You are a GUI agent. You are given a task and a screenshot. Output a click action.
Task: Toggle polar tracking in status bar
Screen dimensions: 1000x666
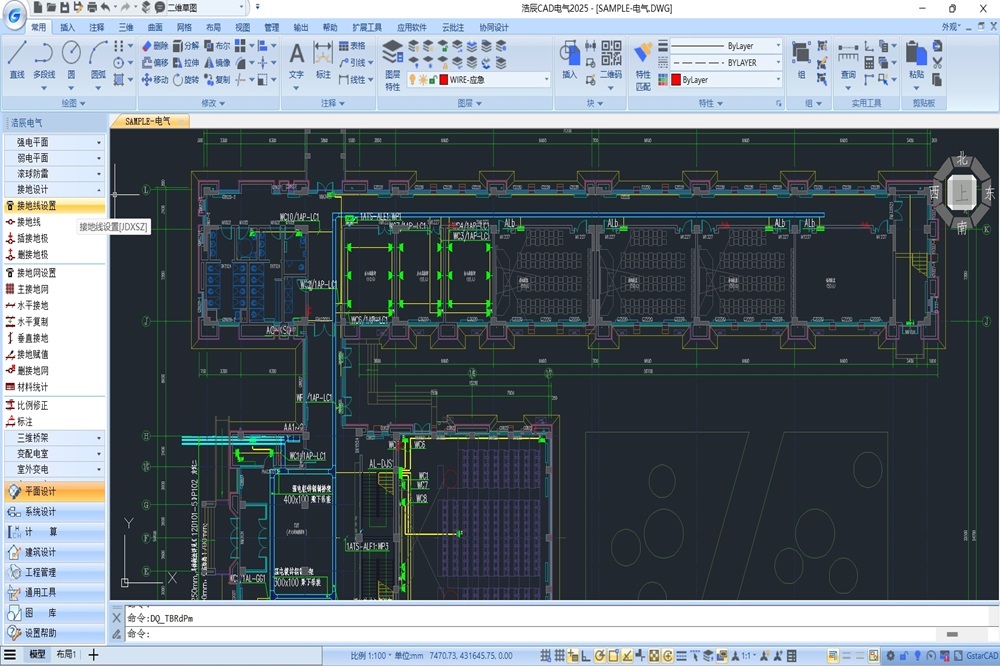pos(599,656)
